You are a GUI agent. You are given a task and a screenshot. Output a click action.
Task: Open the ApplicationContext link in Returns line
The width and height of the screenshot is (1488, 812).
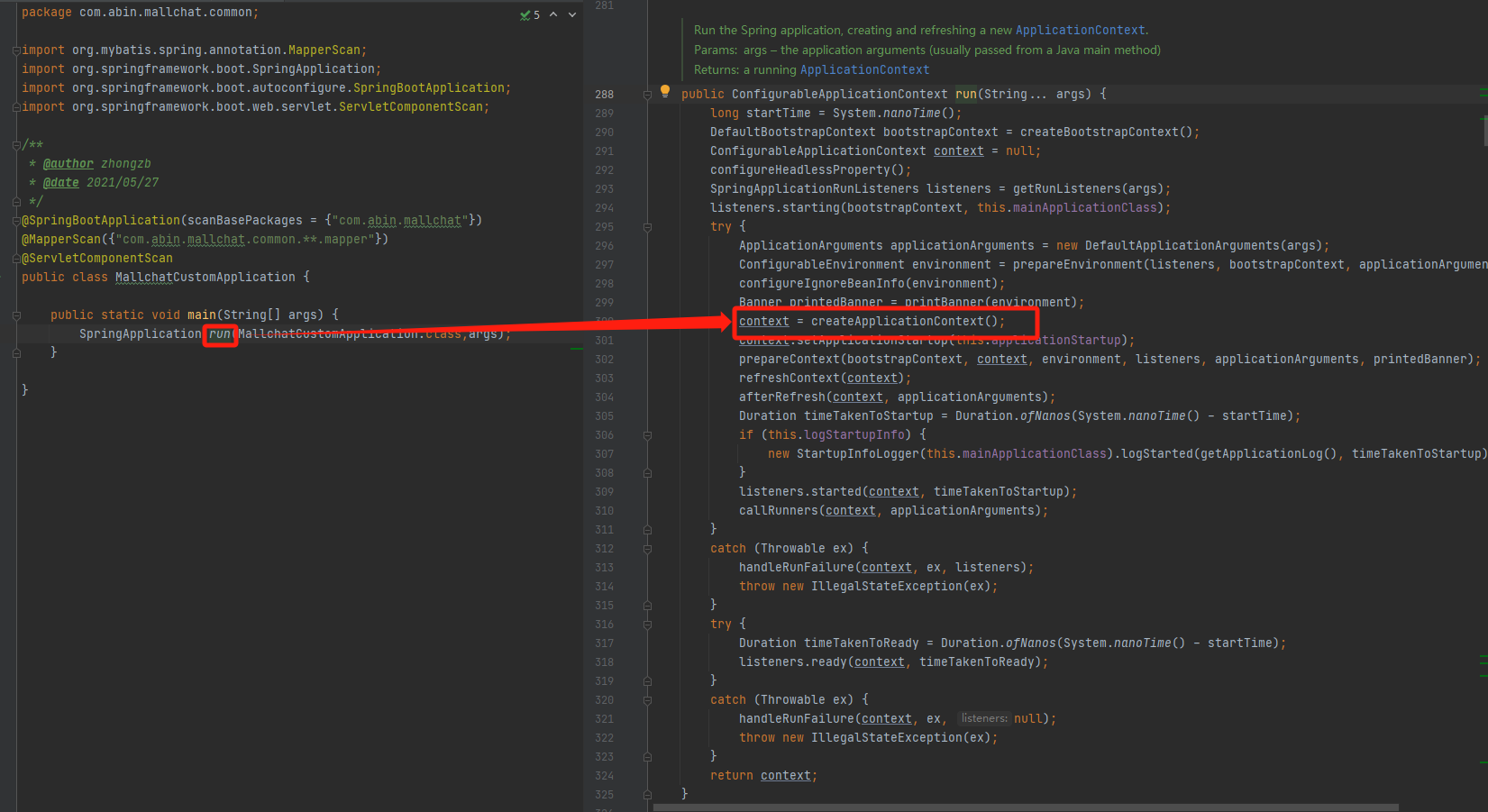click(864, 70)
